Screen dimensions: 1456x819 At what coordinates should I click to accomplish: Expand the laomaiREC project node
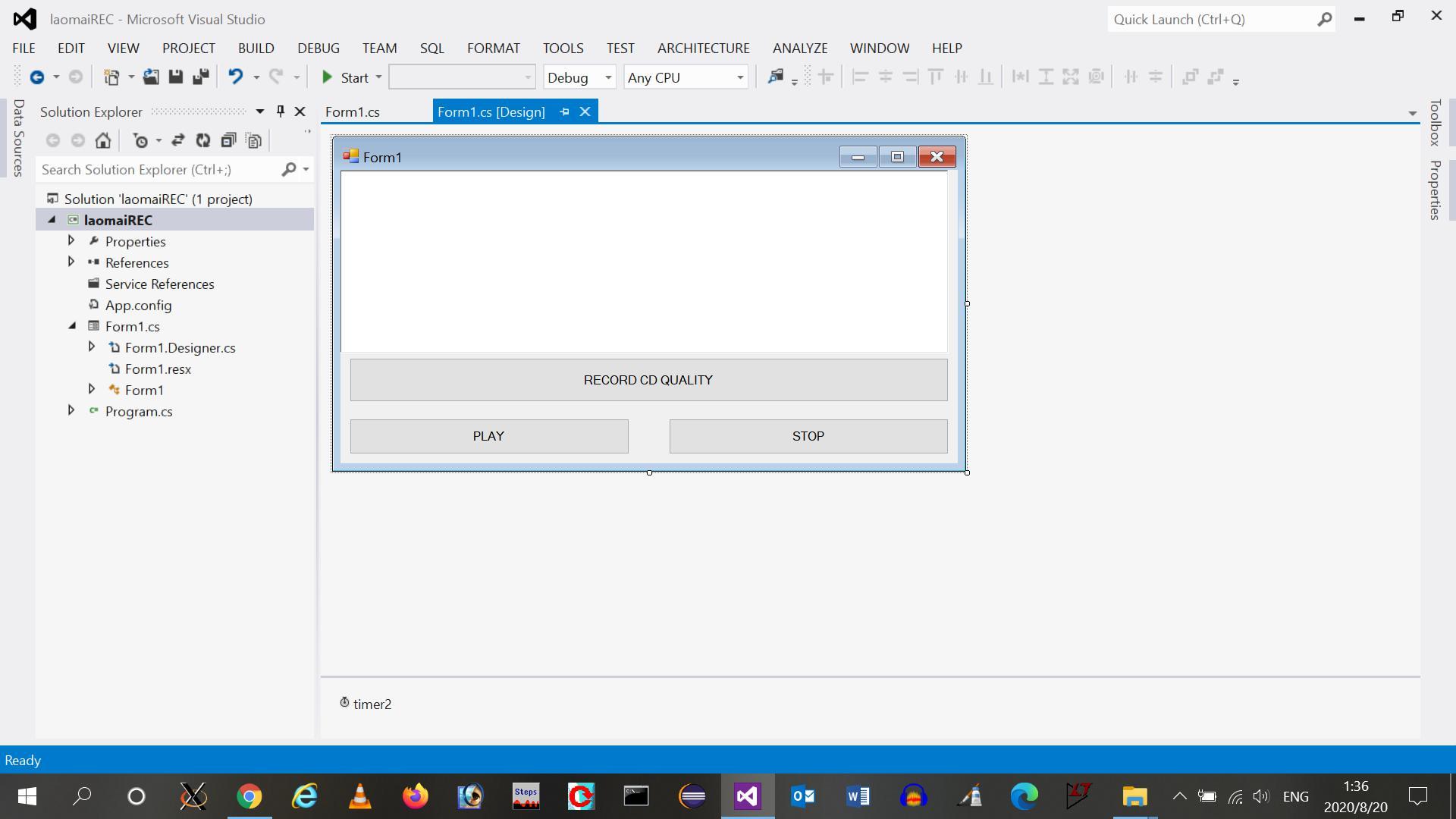coord(51,219)
